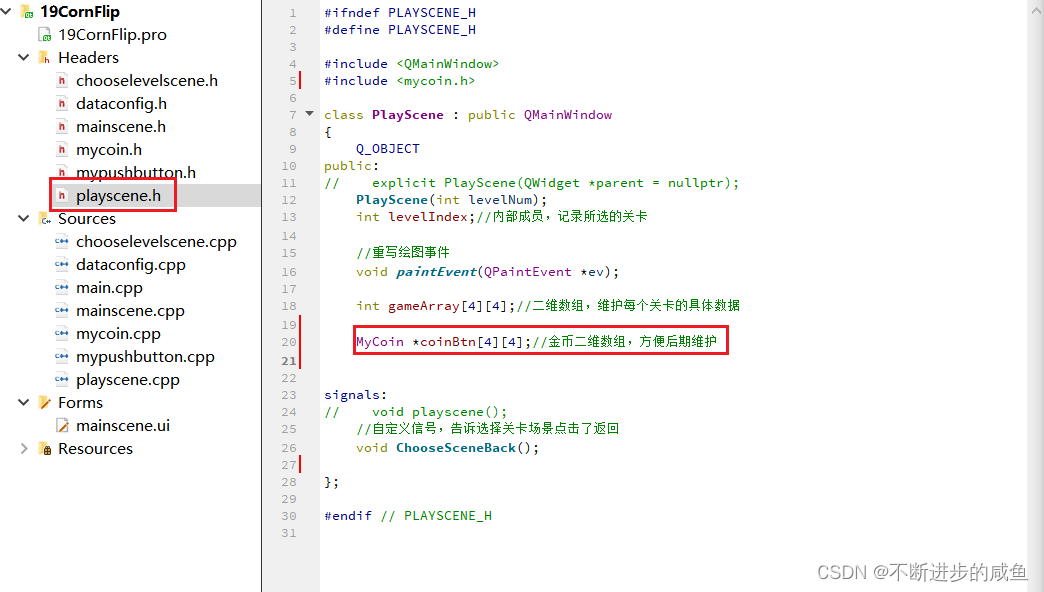This screenshot has height=592, width=1044.
Task: Click 'Q_OBJECT' macro on line 9
Action: (388, 149)
